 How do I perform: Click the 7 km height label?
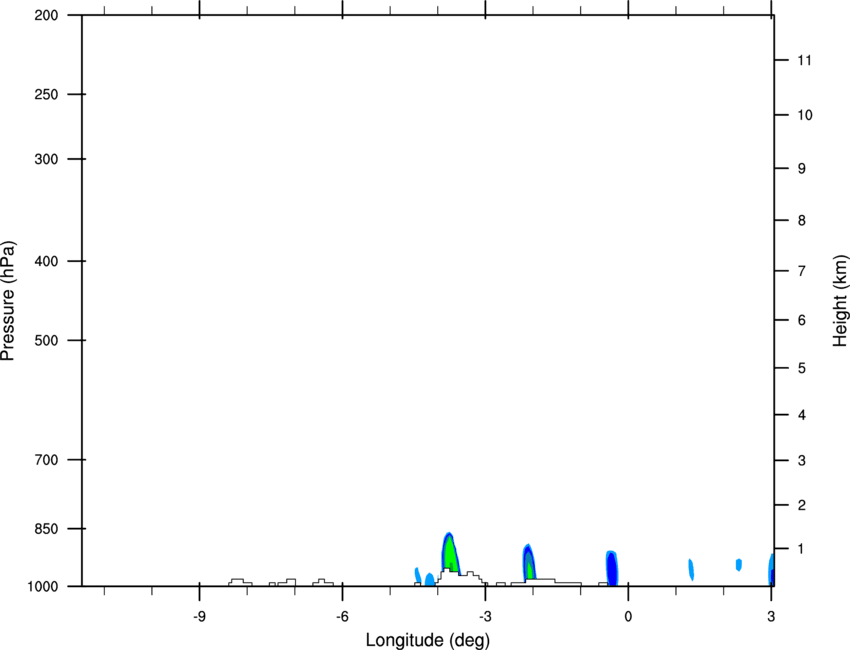(x=802, y=271)
